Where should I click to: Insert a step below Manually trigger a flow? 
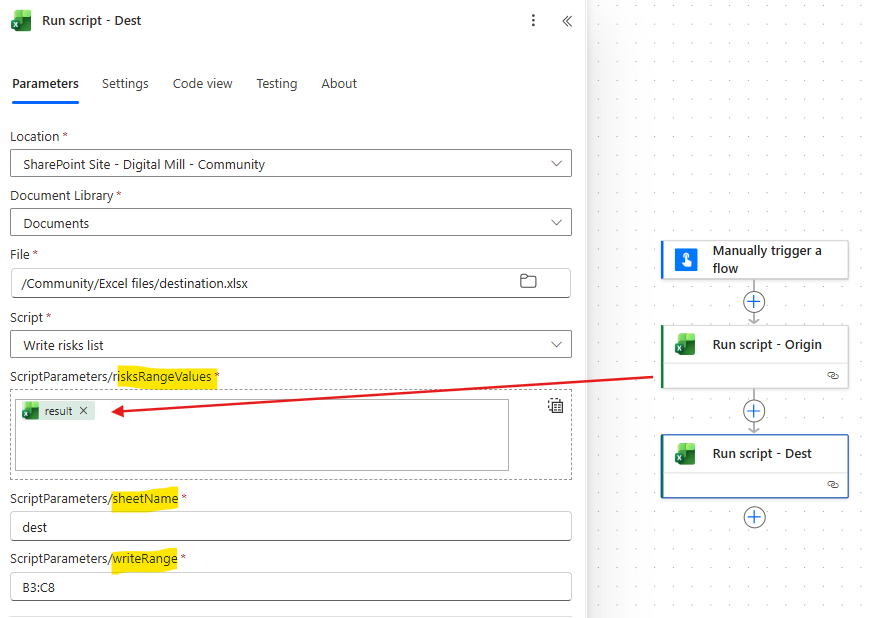click(754, 302)
